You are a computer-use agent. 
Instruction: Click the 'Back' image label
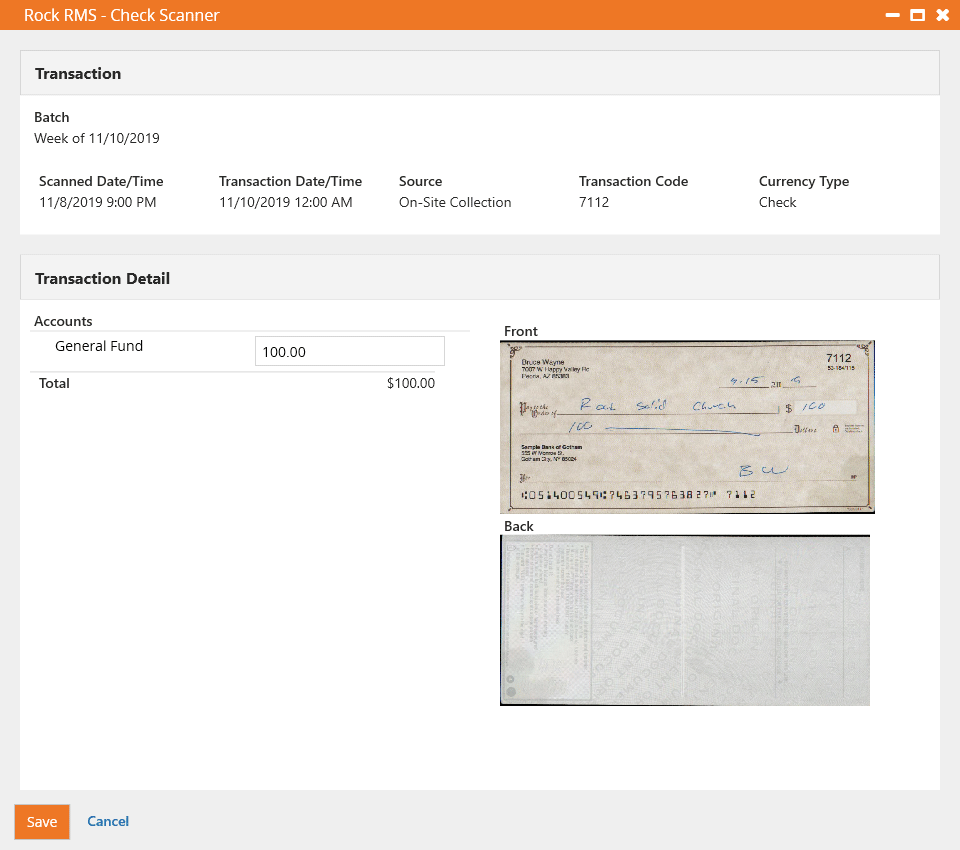tap(519, 526)
